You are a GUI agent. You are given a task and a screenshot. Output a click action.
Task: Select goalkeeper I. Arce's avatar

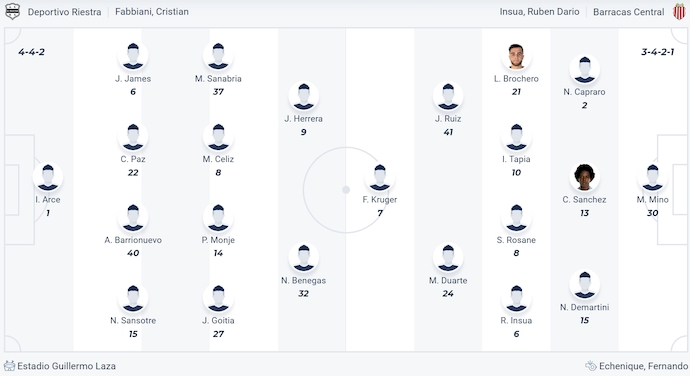pos(48,177)
